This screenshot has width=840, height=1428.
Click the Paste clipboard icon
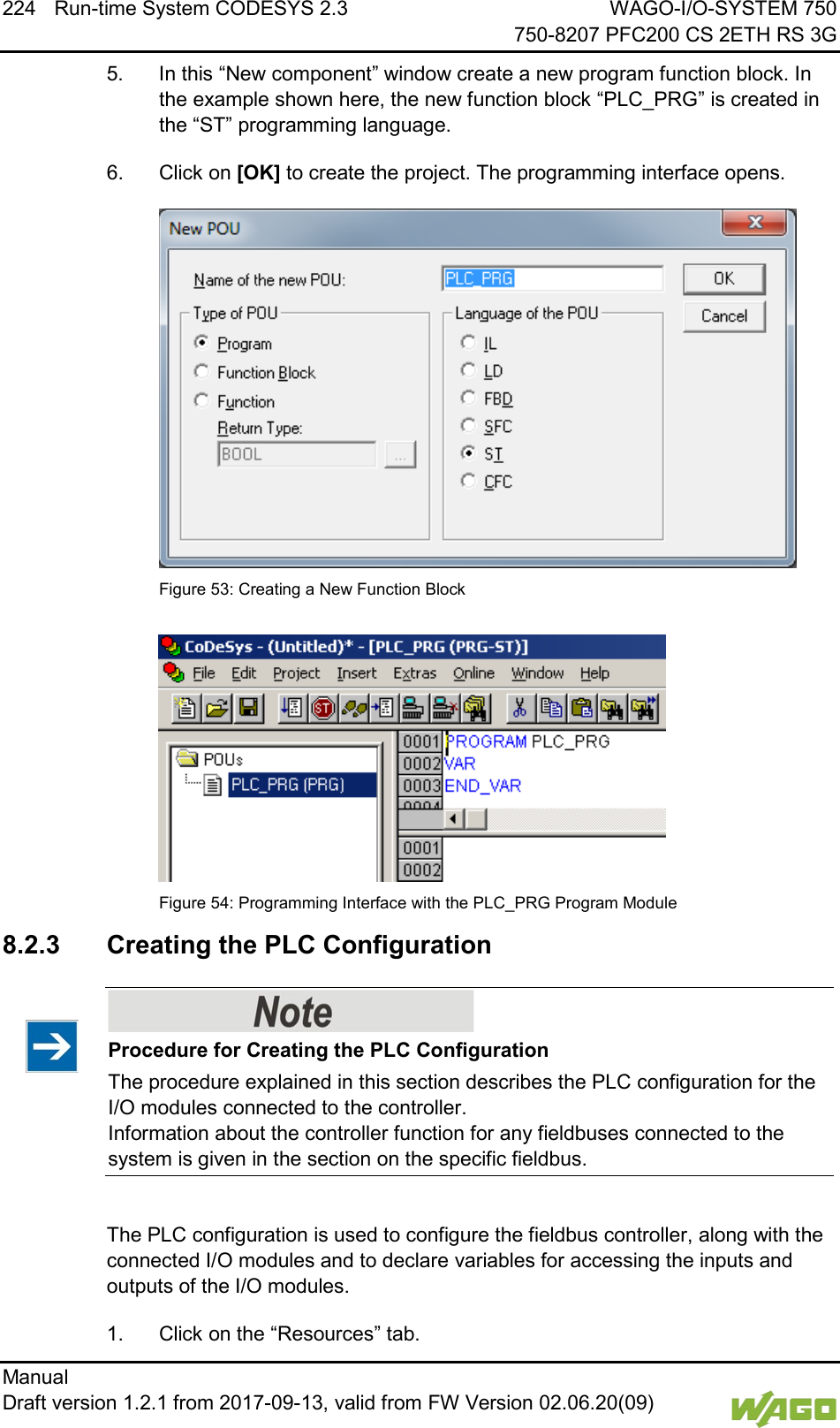[581, 708]
